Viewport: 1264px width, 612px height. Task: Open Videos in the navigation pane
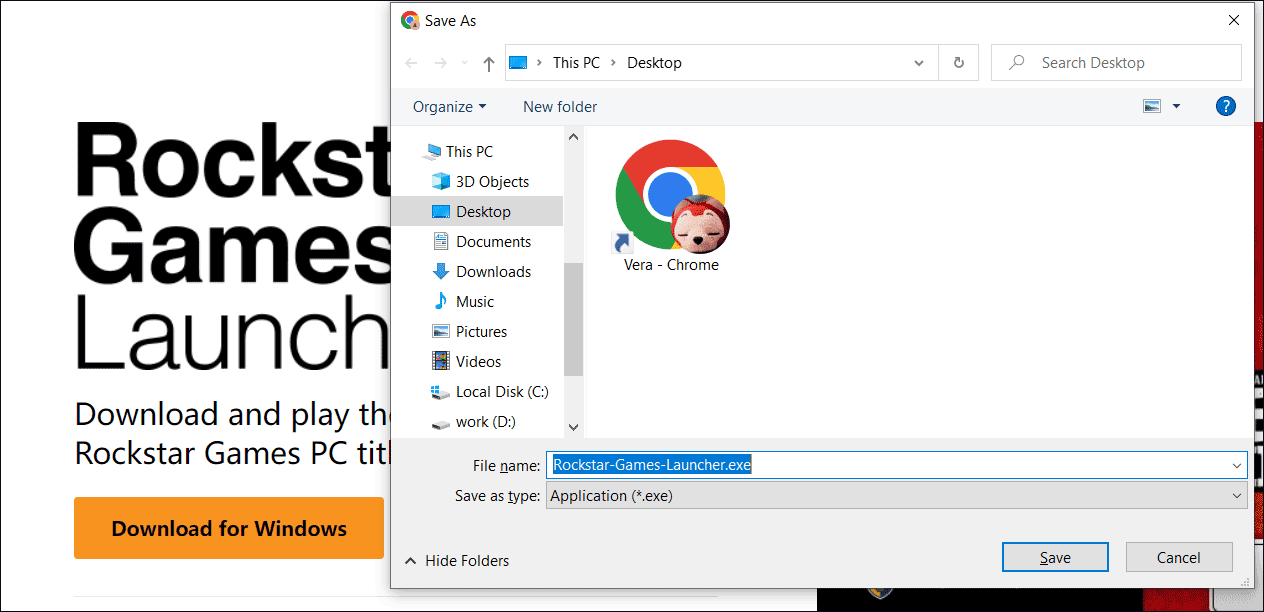(478, 361)
